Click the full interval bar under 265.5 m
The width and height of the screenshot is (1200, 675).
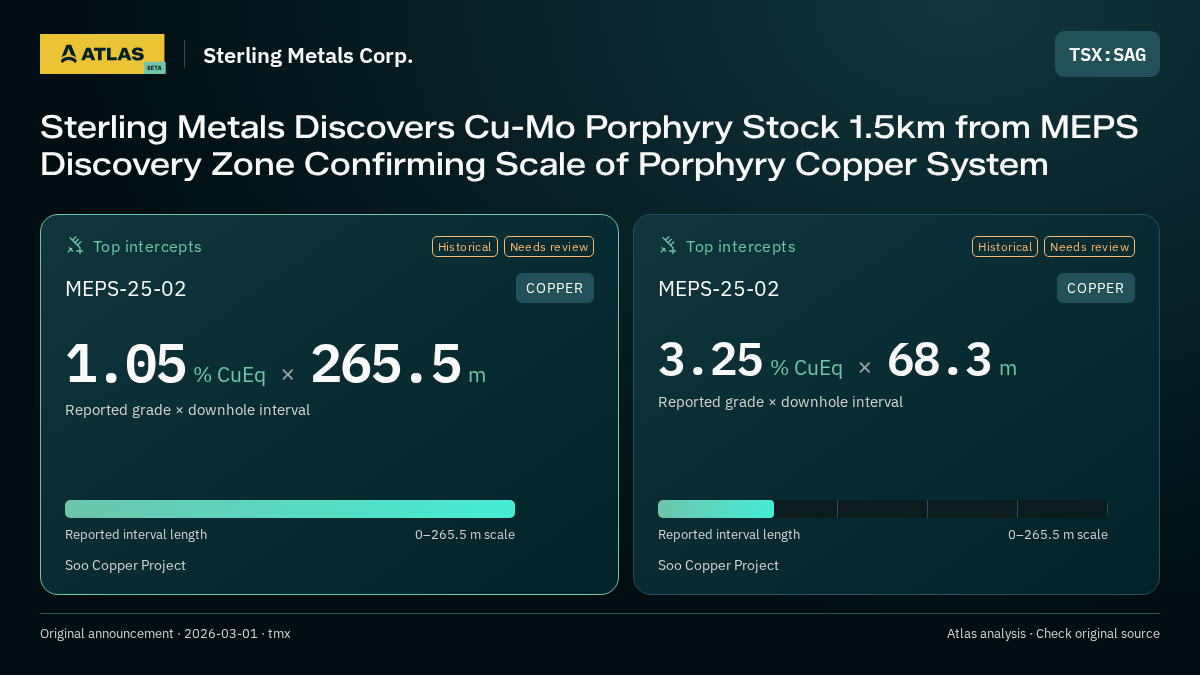coord(290,509)
